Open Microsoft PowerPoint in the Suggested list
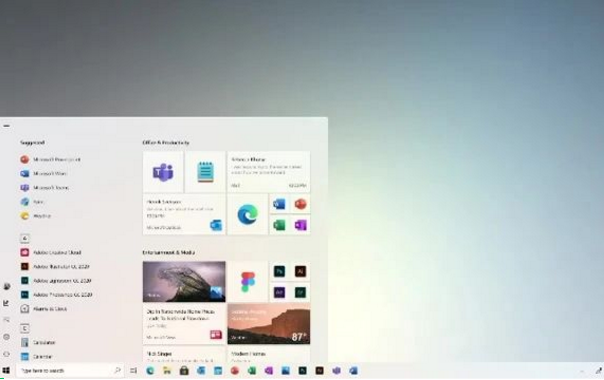The width and height of the screenshot is (604, 380). (x=51, y=159)
